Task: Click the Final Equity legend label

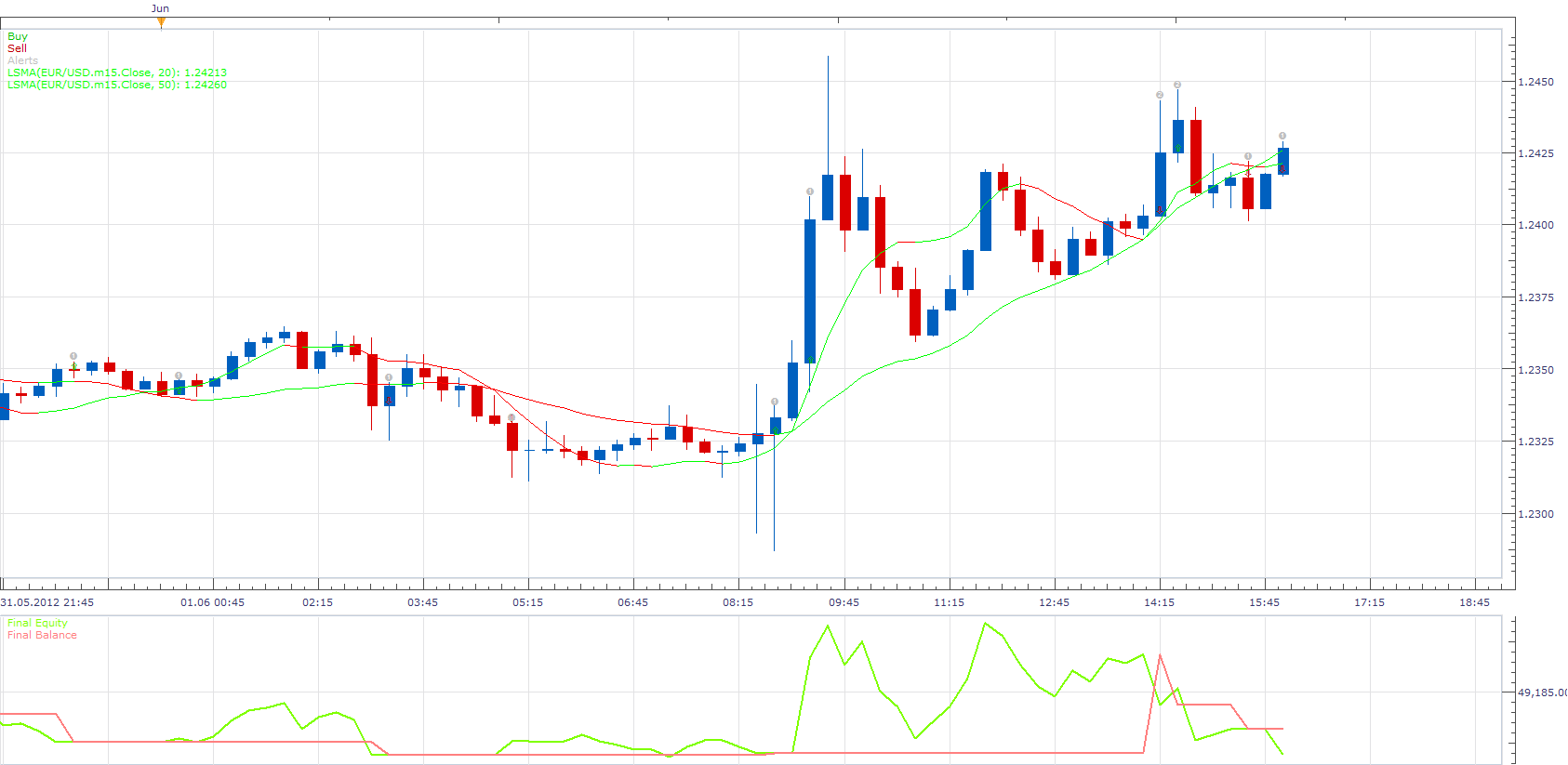Action: pyautogui.click(x=37, y=623)
